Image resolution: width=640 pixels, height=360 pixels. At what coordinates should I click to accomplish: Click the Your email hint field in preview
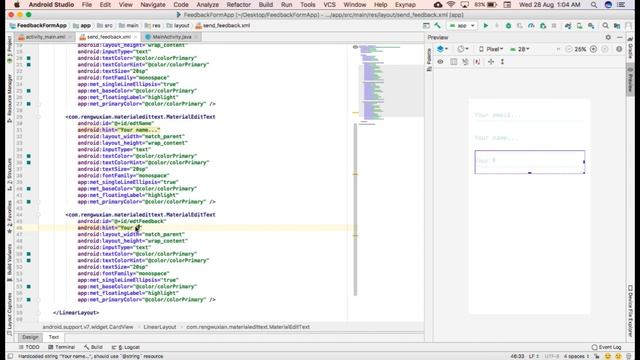(x=529, y=115)
